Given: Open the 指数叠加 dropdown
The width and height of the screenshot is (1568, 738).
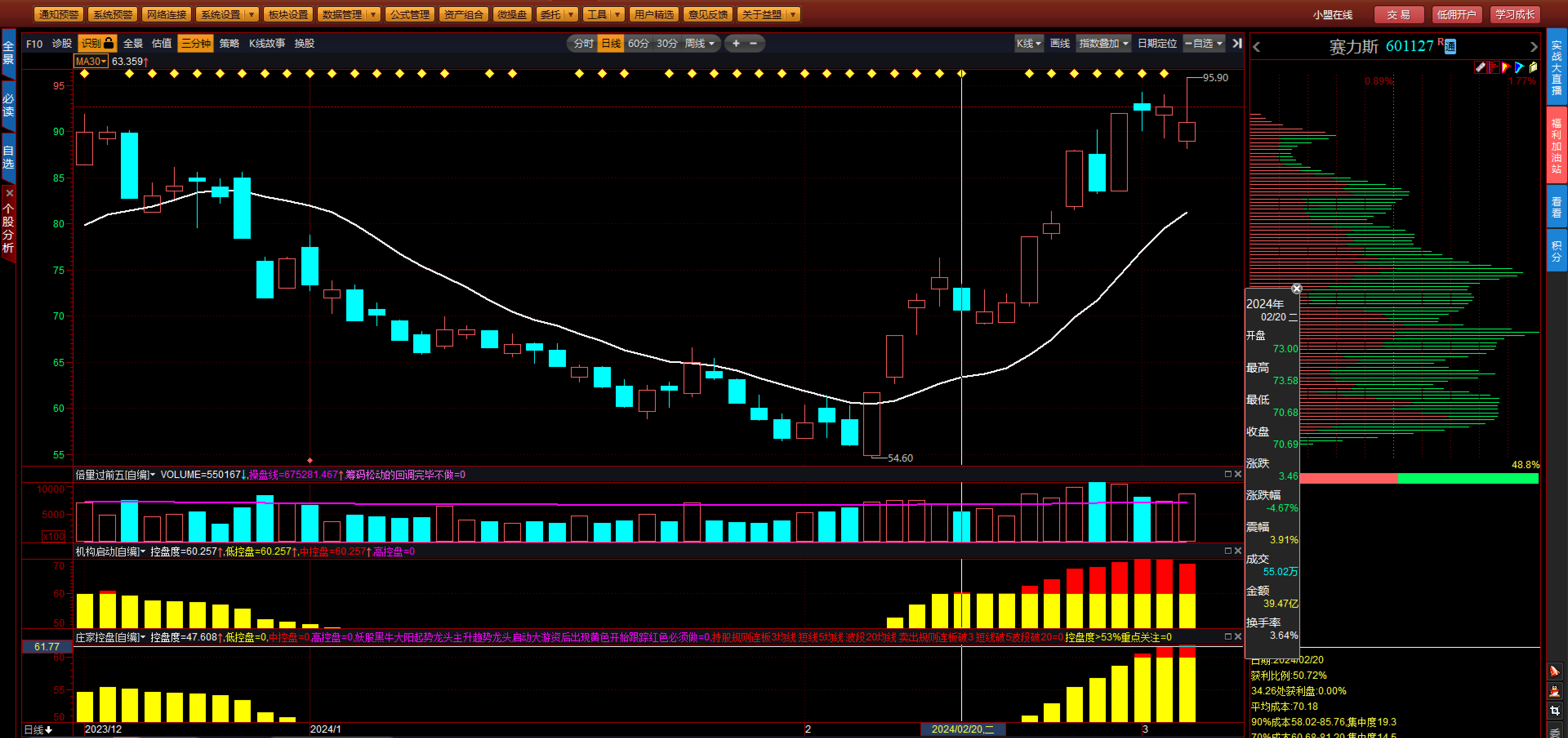Looking at the screenshot, I should point(1104,43).
